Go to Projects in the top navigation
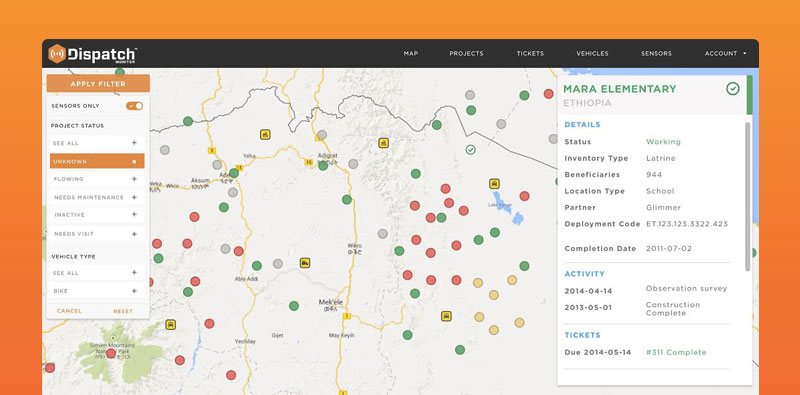This screenshot has width=800, height=395. 466,54
